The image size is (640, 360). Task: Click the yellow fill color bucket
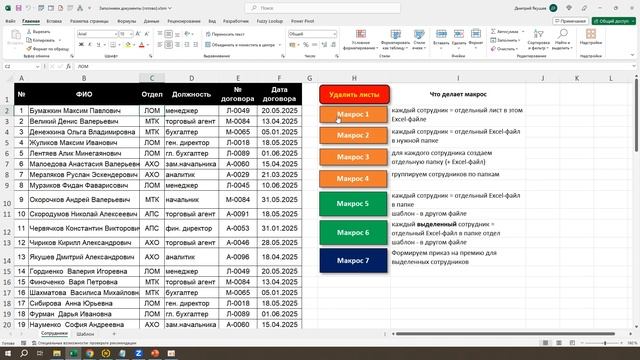[x=128, y=44]
